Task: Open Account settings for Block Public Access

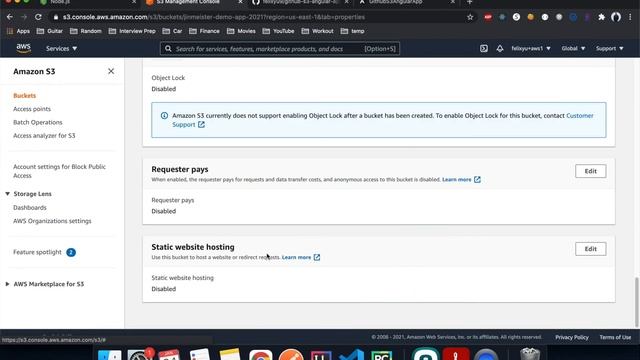Action: [x=60, y=171]
